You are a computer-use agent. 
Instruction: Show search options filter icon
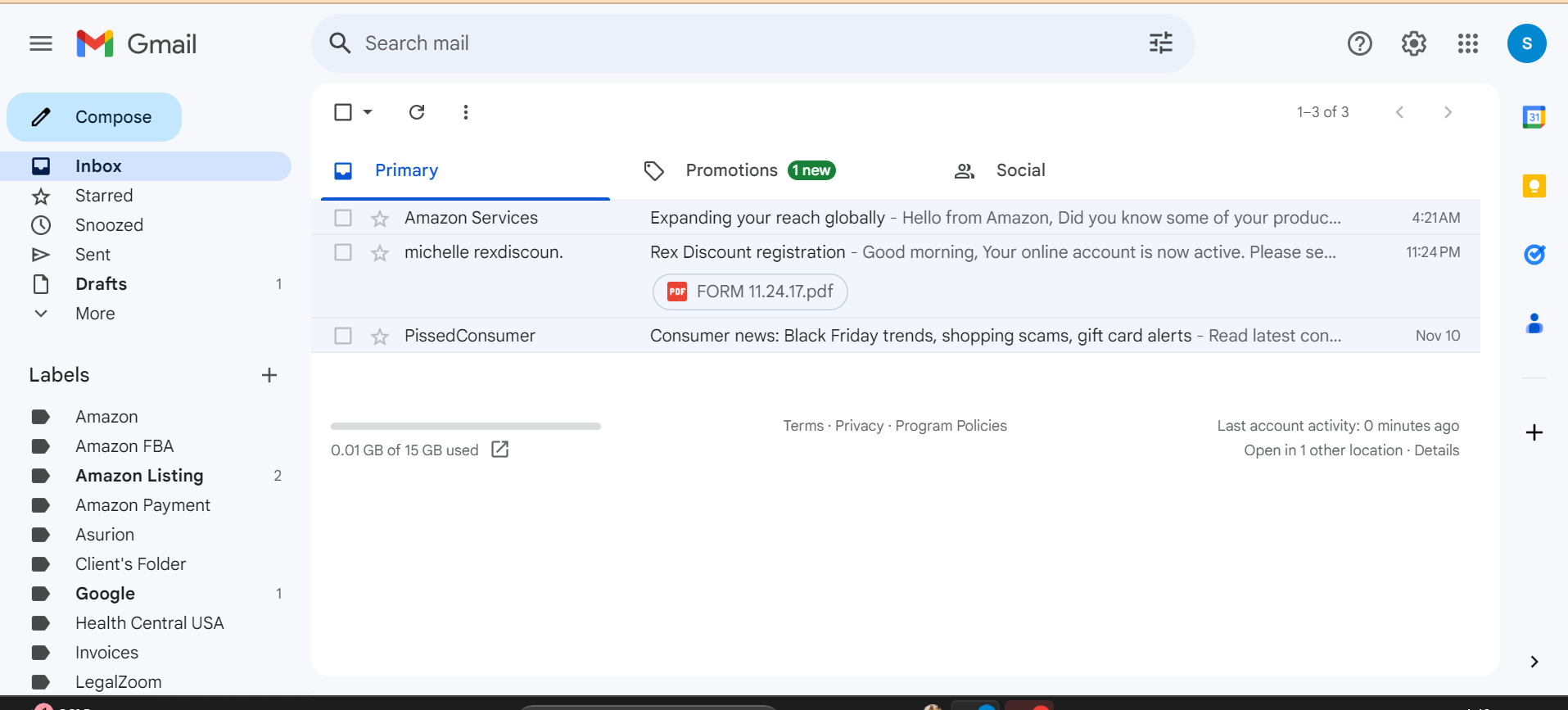1160,43
